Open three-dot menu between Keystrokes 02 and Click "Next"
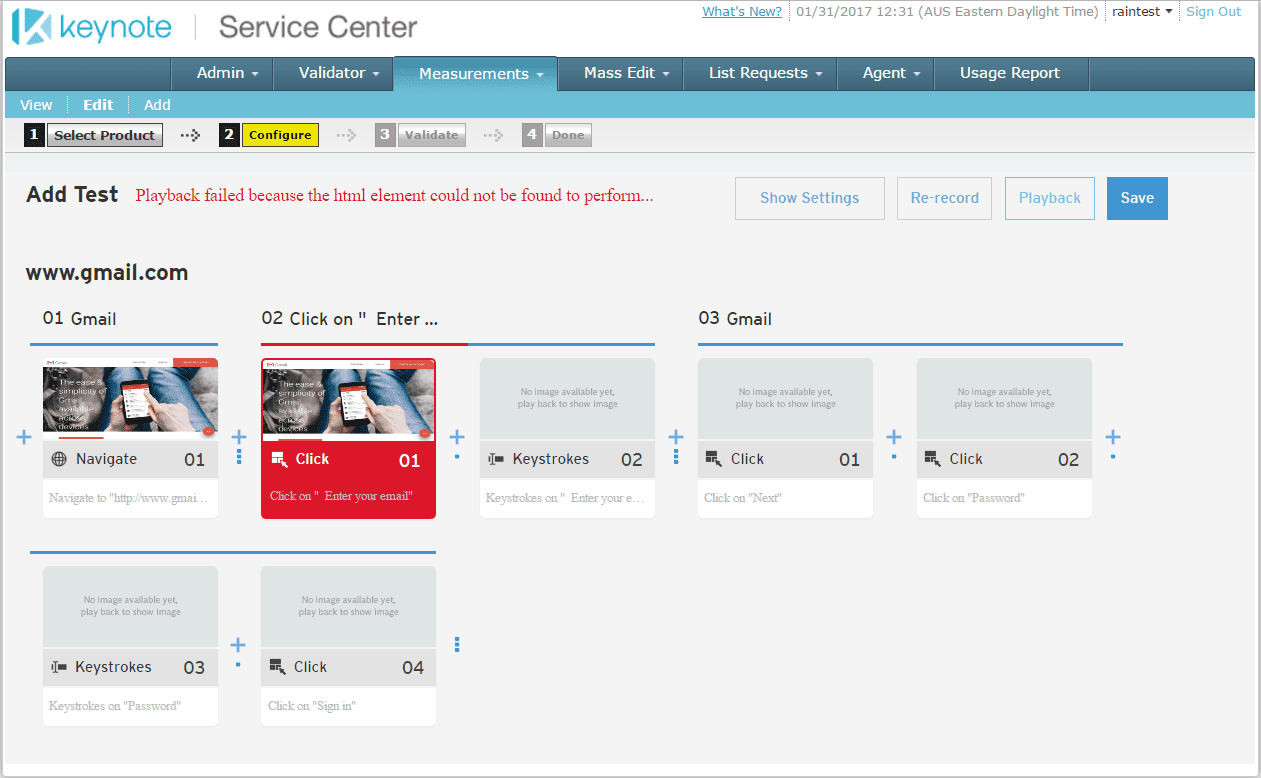The width and height of the screenshot is (1261, 778). [x=676, y=456]
